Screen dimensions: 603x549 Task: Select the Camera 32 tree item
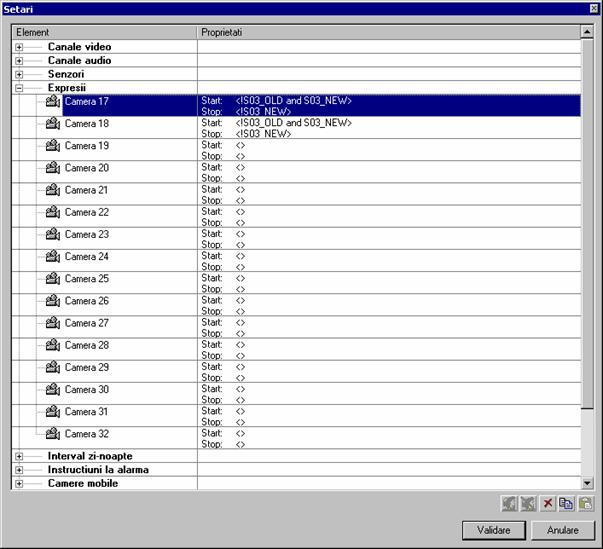click(87, 434)
